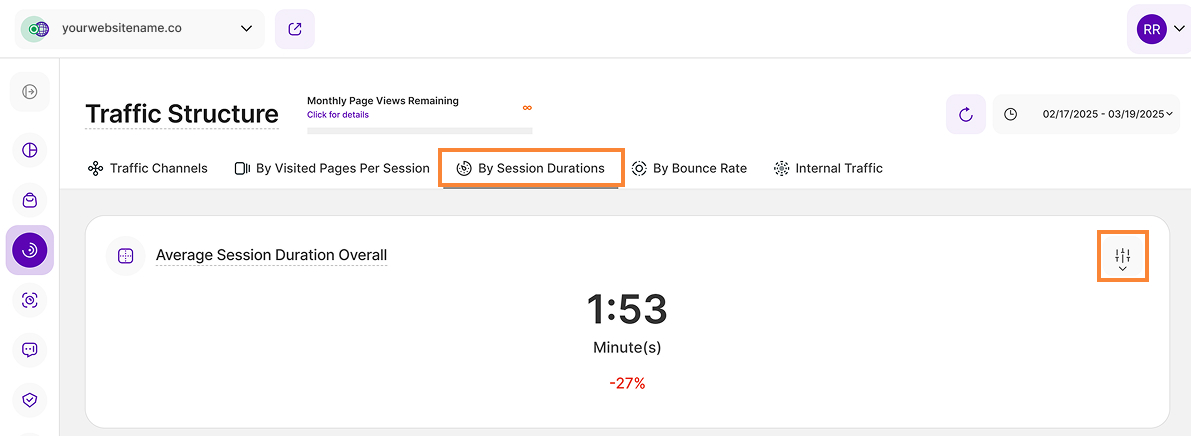Open the shopping bag sidebar icon
The height and width of the screenshot is (436, 1191).
(x=30, y=200)
